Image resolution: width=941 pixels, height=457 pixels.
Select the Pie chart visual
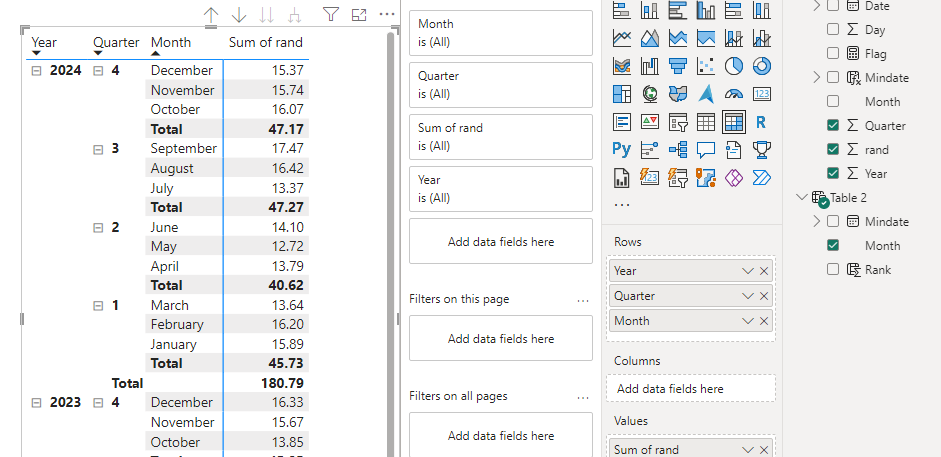click(x=733, y=65)
